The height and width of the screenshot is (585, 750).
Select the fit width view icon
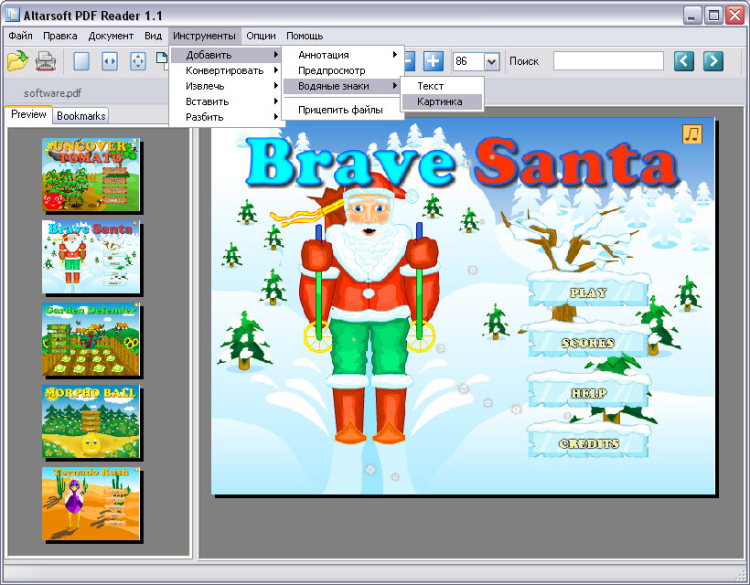point(110,61)
